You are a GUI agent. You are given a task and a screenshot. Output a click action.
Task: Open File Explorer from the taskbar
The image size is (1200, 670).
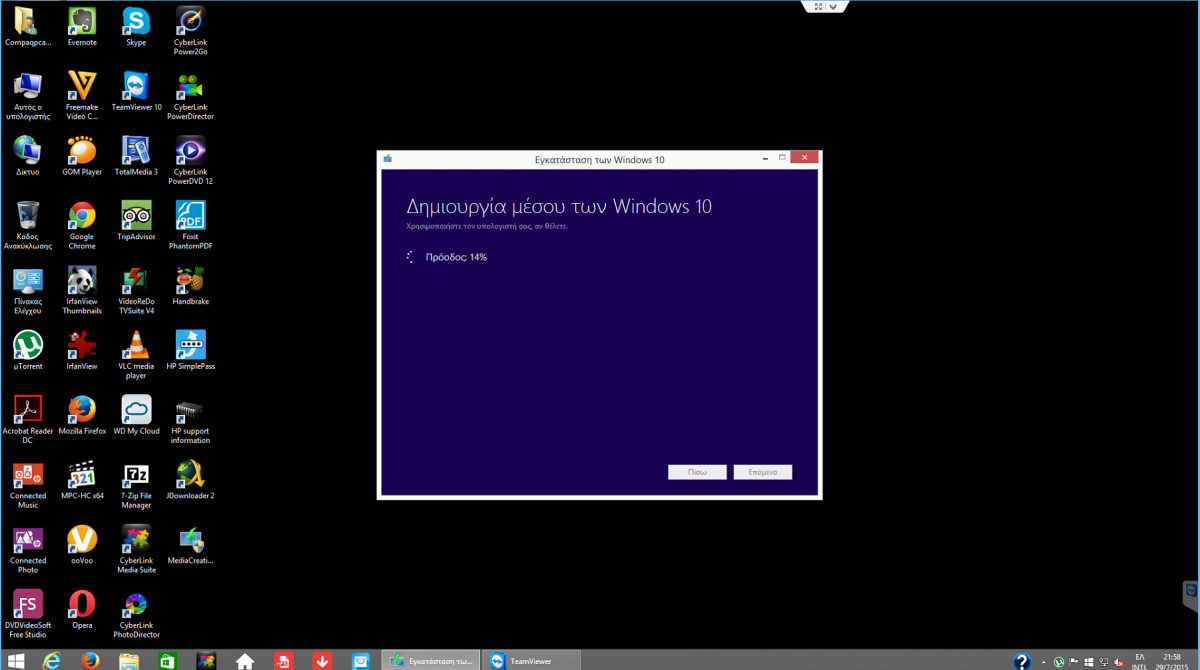129,661
